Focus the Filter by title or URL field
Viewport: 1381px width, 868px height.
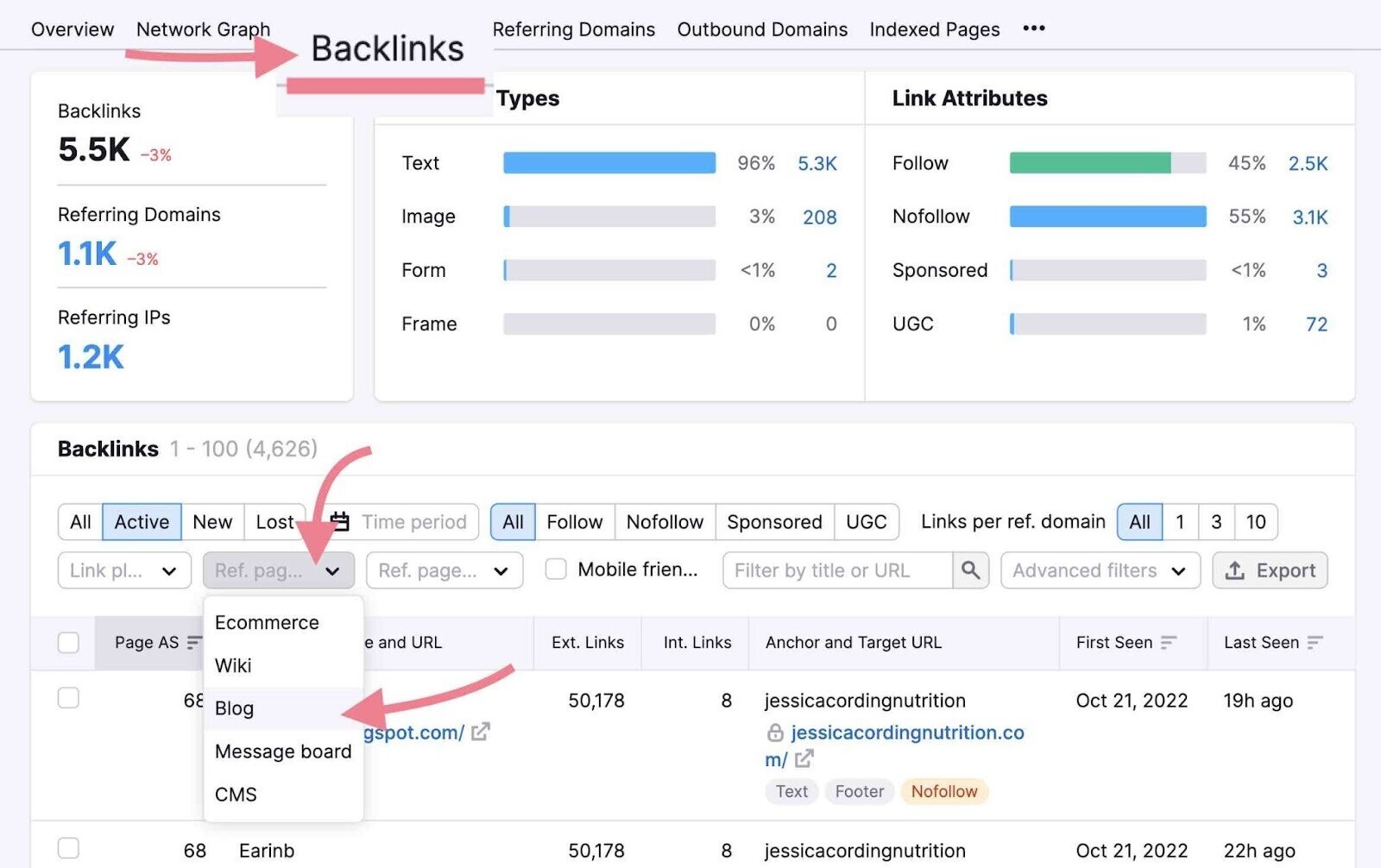pos(837,570)
